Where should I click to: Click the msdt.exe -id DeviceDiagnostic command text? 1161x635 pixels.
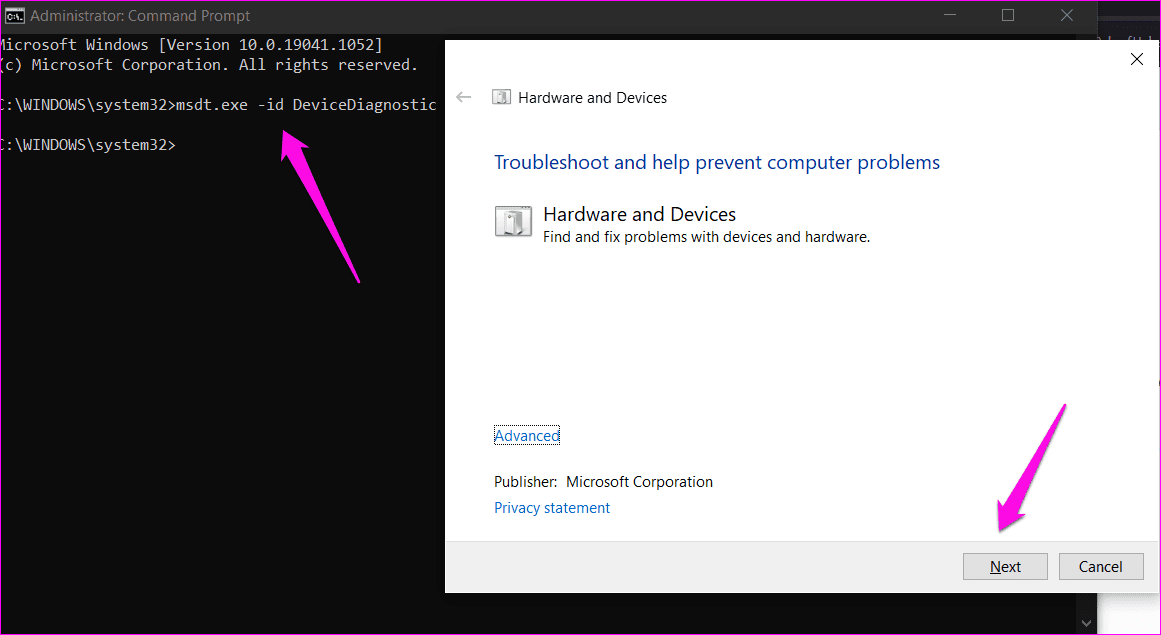[306, 104]
